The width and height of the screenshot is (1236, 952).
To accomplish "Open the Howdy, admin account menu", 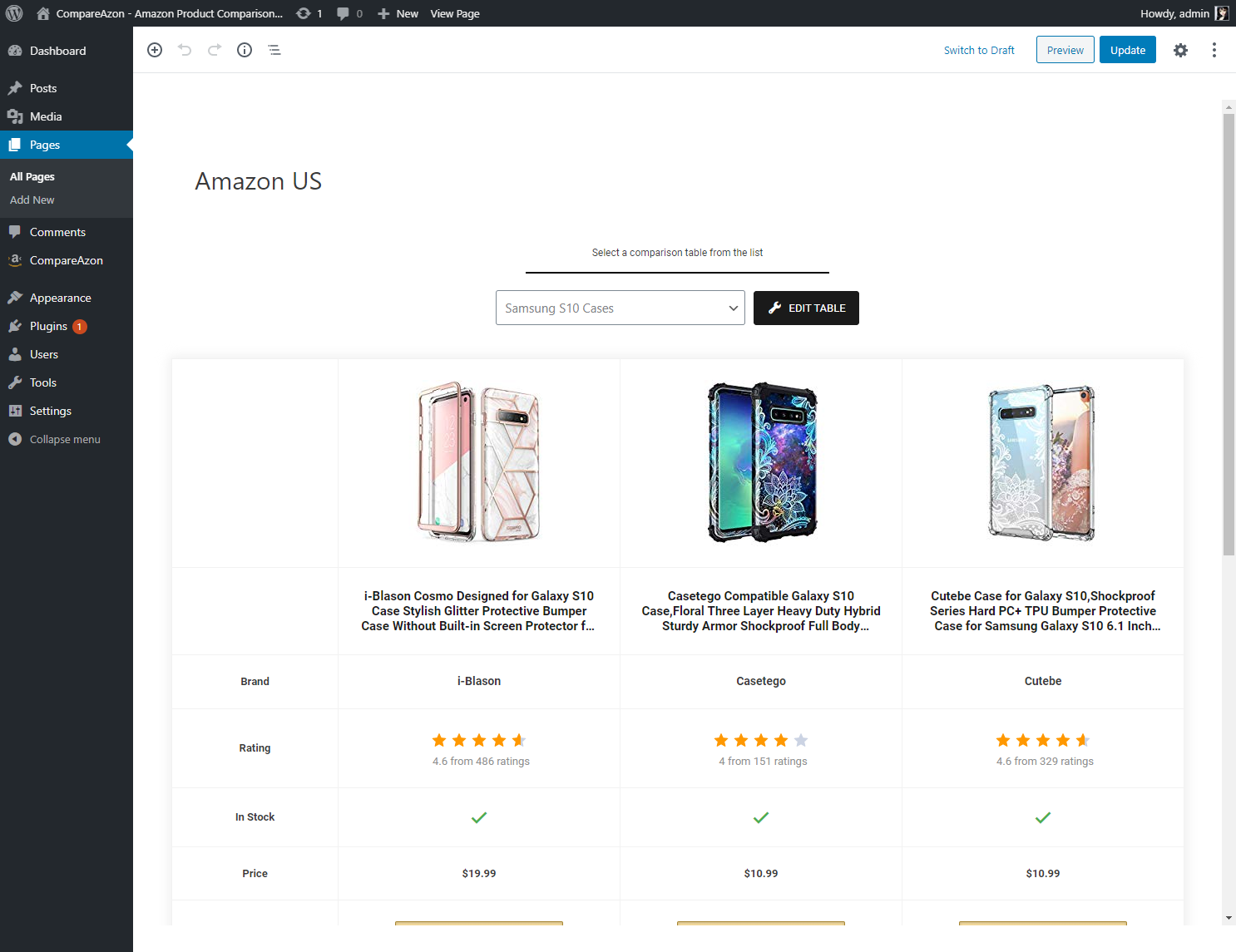I will point(1183,13).
